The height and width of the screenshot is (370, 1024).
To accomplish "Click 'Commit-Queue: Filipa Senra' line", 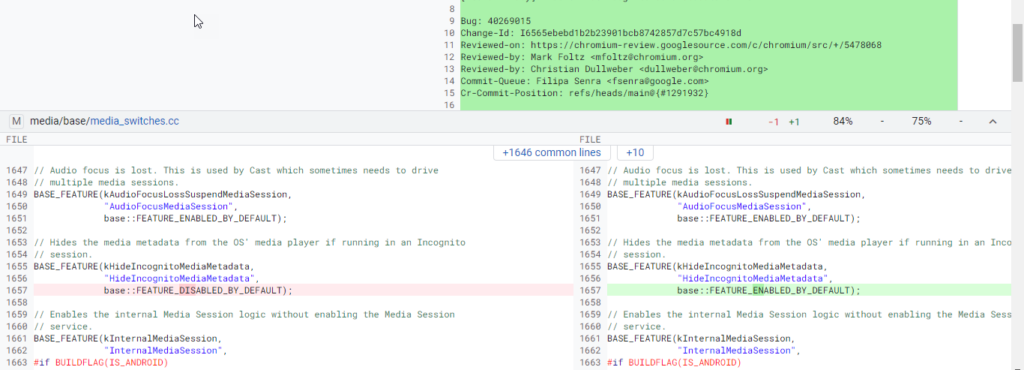I will click(x=584, y=82).
